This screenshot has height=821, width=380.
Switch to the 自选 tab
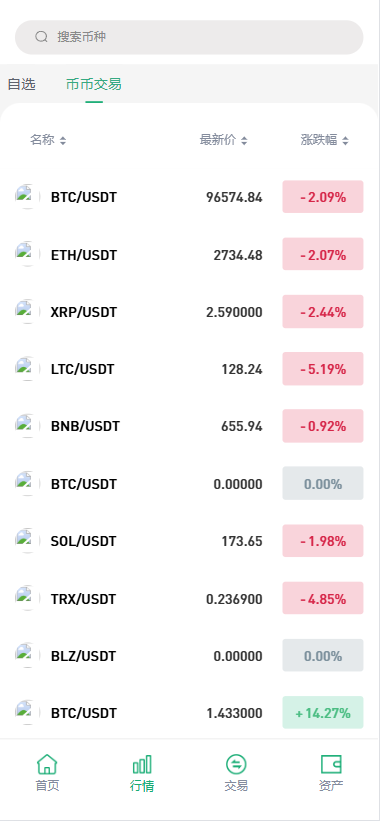(21, 84)
